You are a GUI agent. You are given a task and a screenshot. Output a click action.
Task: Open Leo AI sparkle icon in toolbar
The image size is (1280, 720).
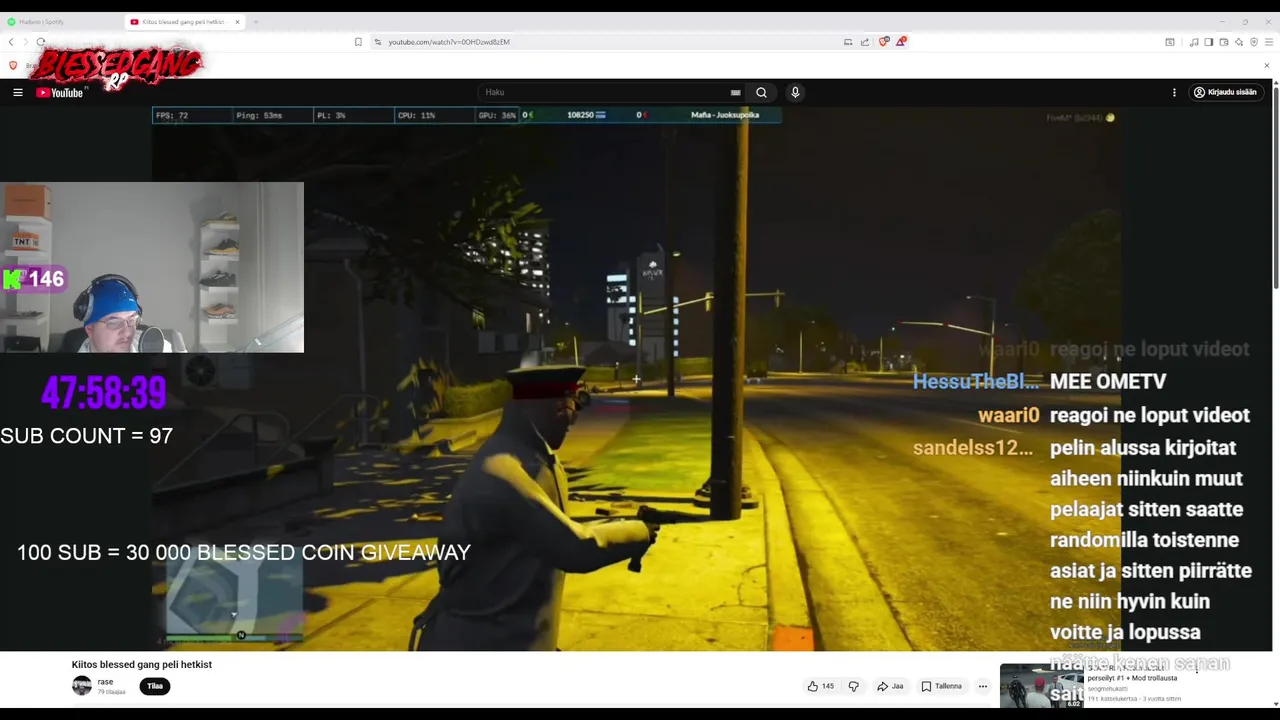tap(1238, 42)
